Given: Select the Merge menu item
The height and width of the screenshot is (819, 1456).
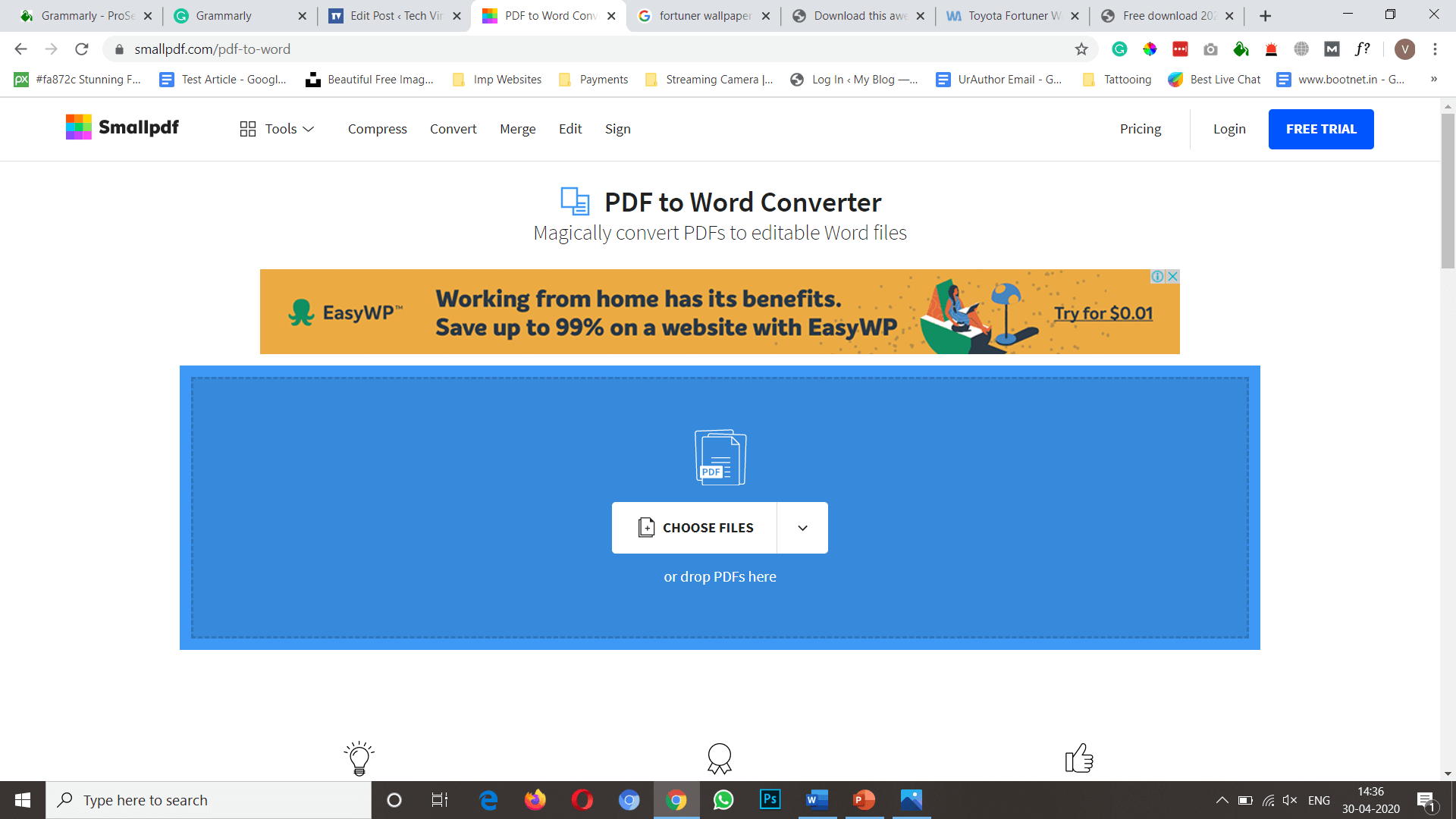Looking at the screenshot, I should point(517,129).
